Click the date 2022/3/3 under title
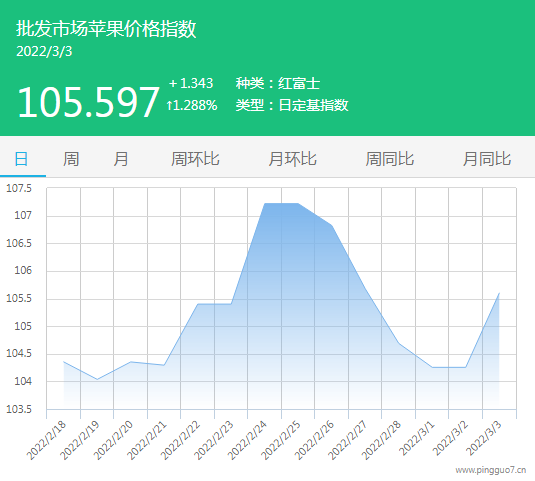Image resolution: width=535 pixels, height=481 pixels. point(44,52)
